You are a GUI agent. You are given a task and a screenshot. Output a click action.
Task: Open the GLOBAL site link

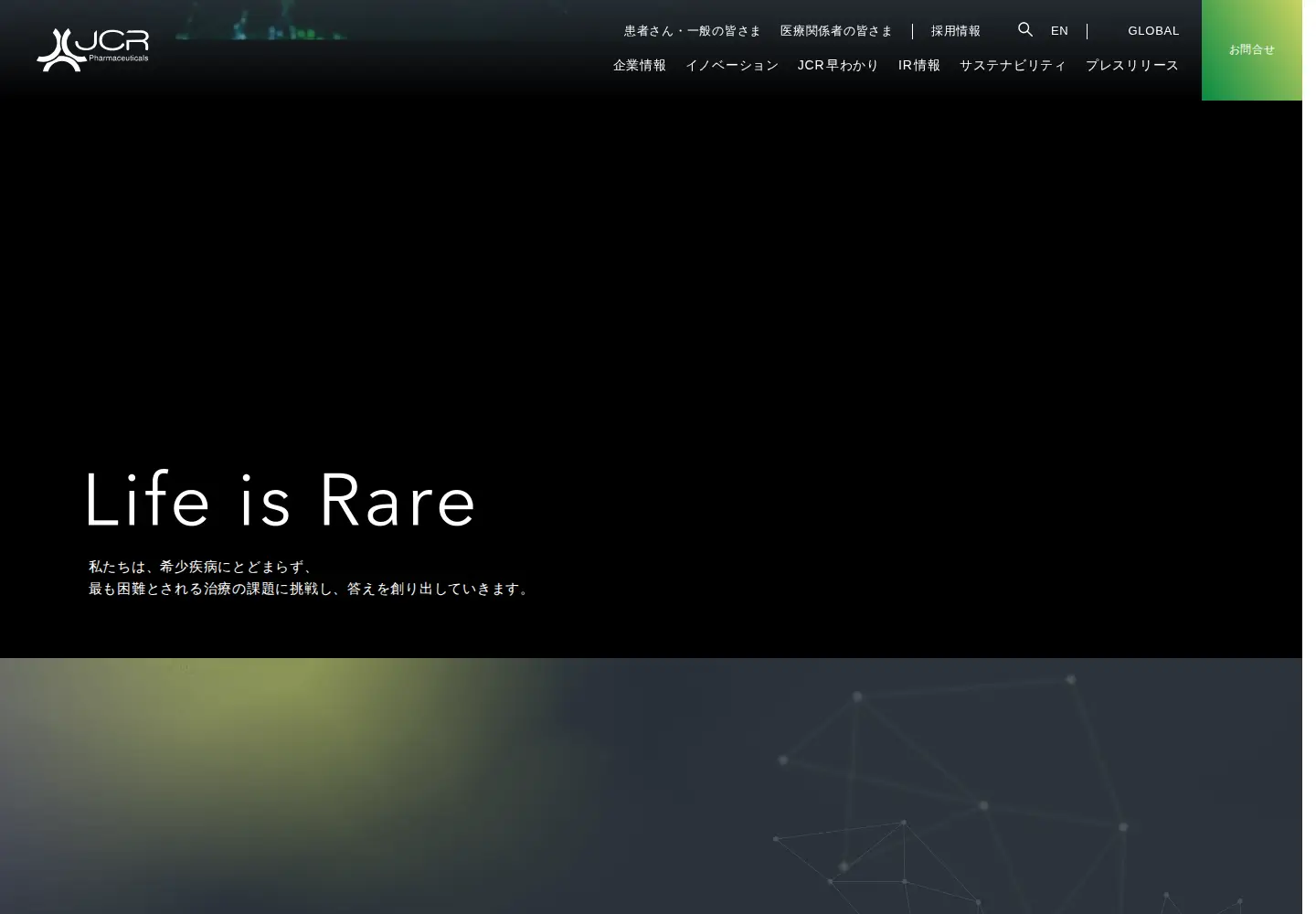1153,31
